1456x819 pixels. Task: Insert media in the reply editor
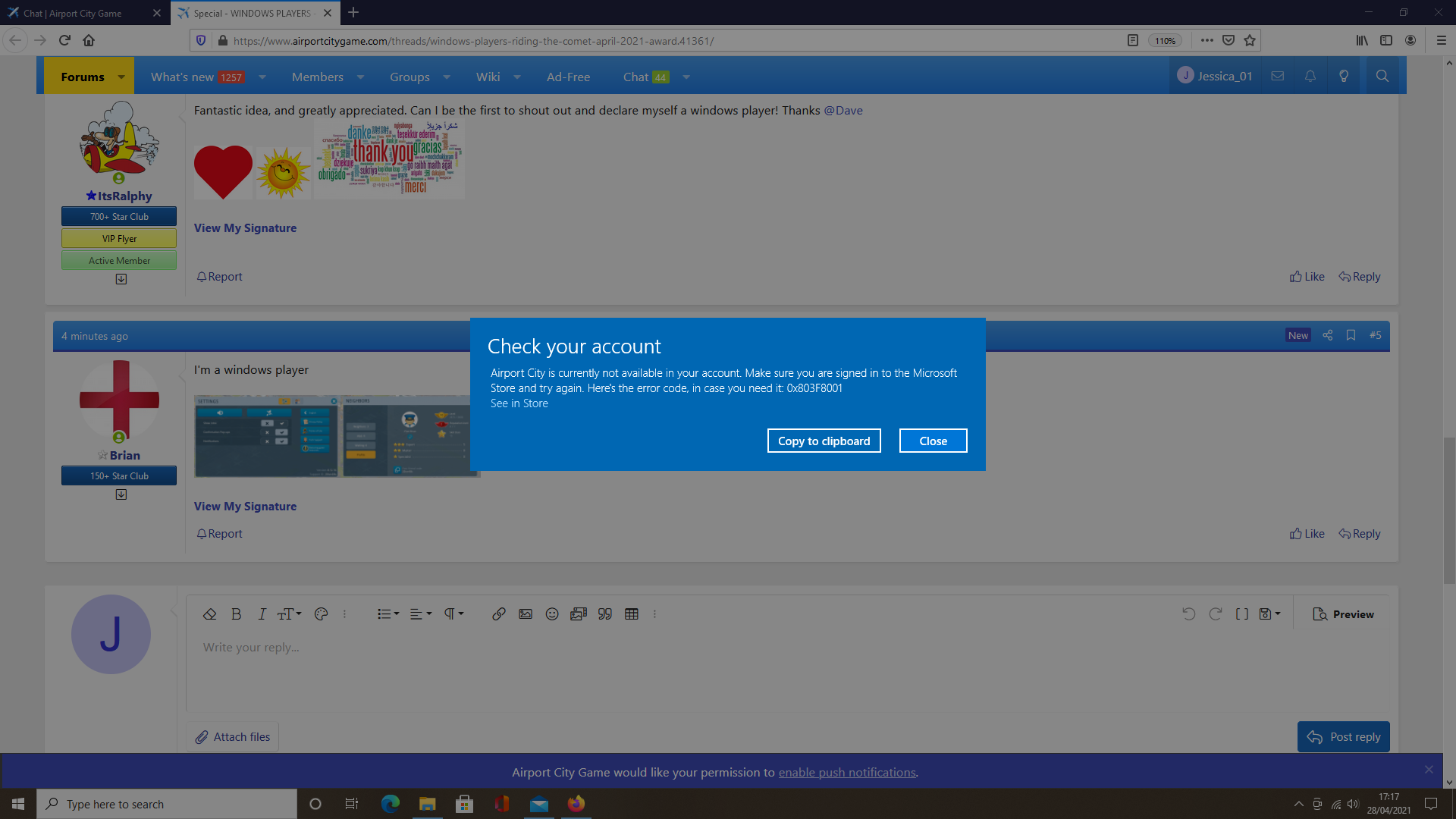point(579,614)
